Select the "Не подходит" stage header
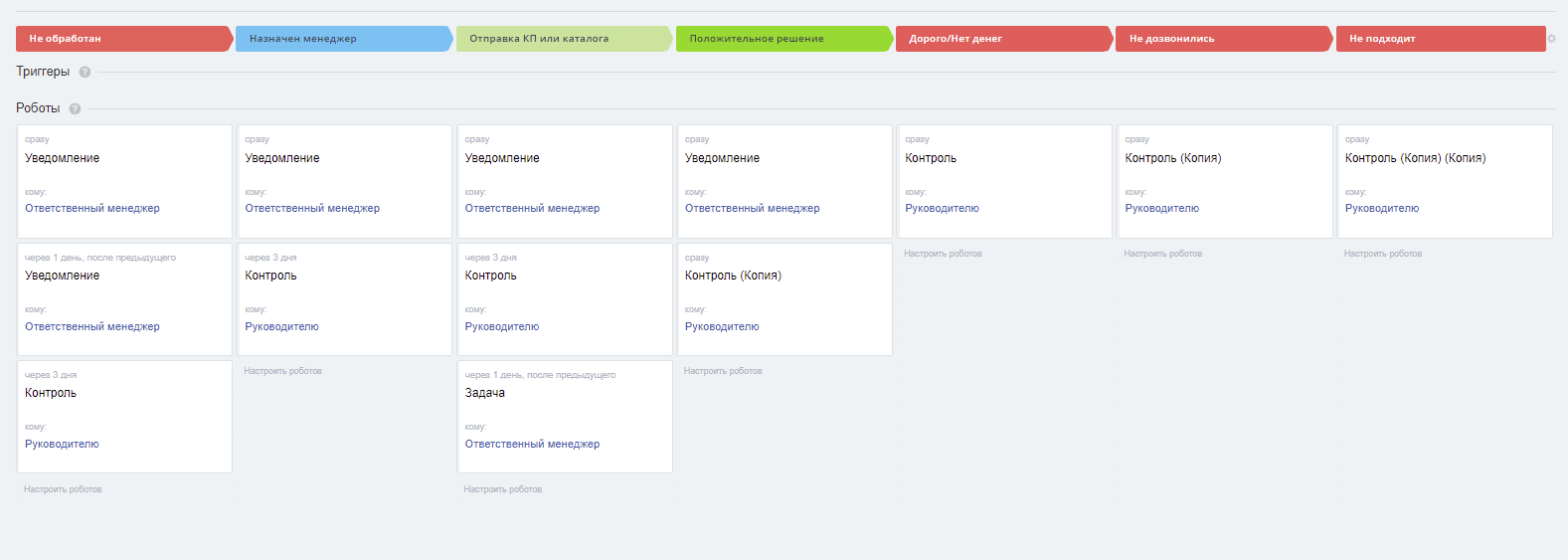The width and height of the screenshot is (1568, 560). click(x=1438, y=39)
